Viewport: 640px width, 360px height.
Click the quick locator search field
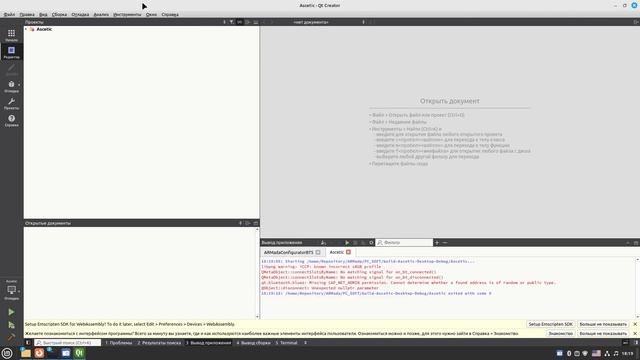tap(67, 343)
